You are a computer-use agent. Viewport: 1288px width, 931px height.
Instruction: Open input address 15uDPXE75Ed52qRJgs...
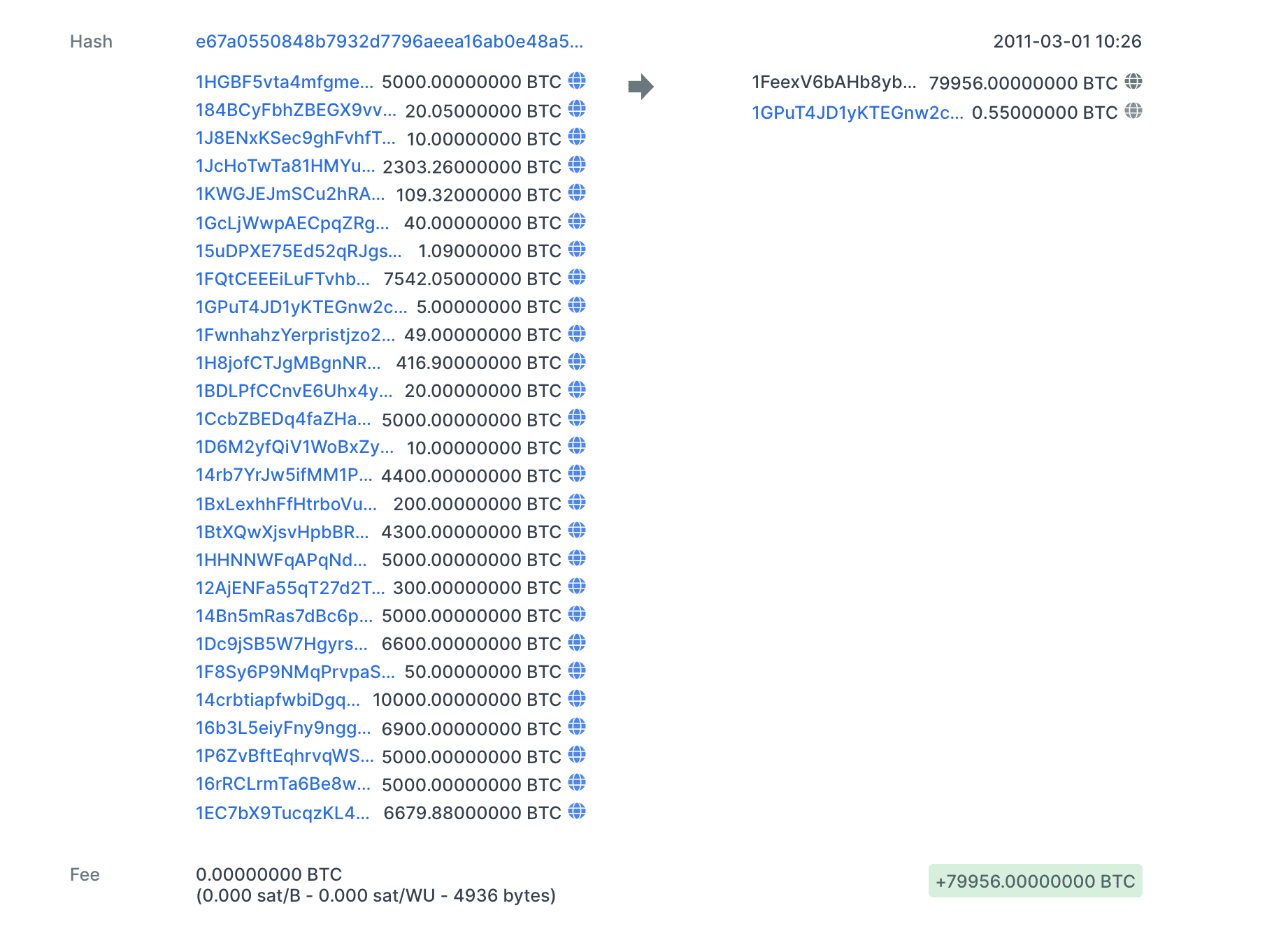299,251
